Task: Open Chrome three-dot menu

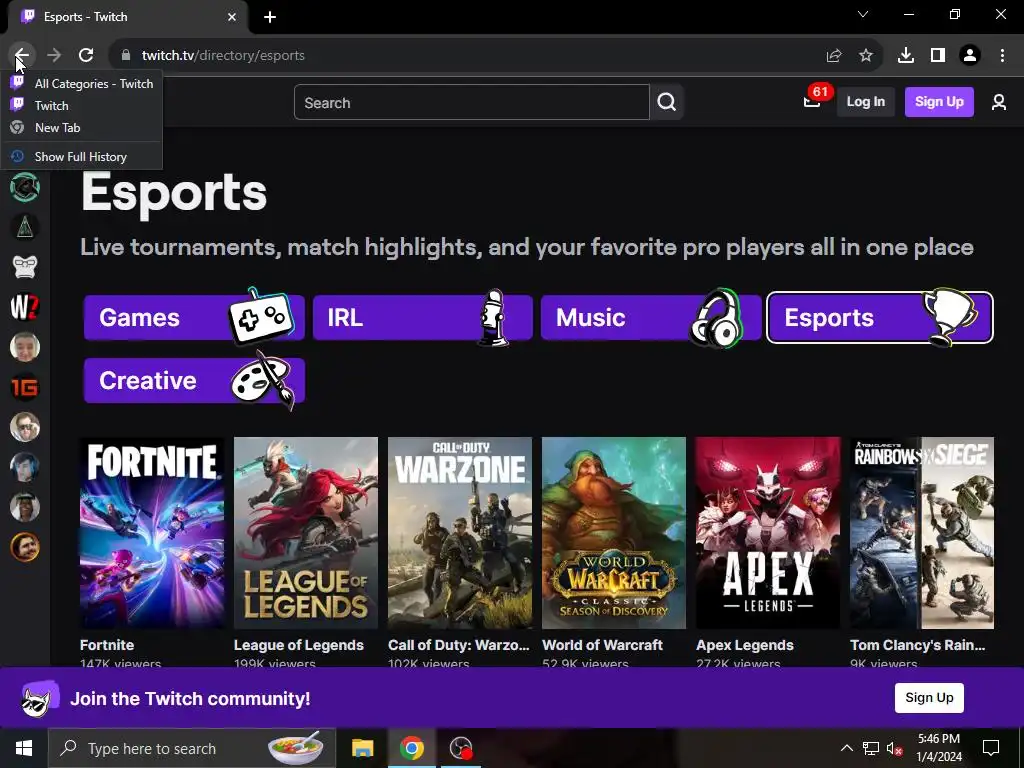Action: point(1002,56)
